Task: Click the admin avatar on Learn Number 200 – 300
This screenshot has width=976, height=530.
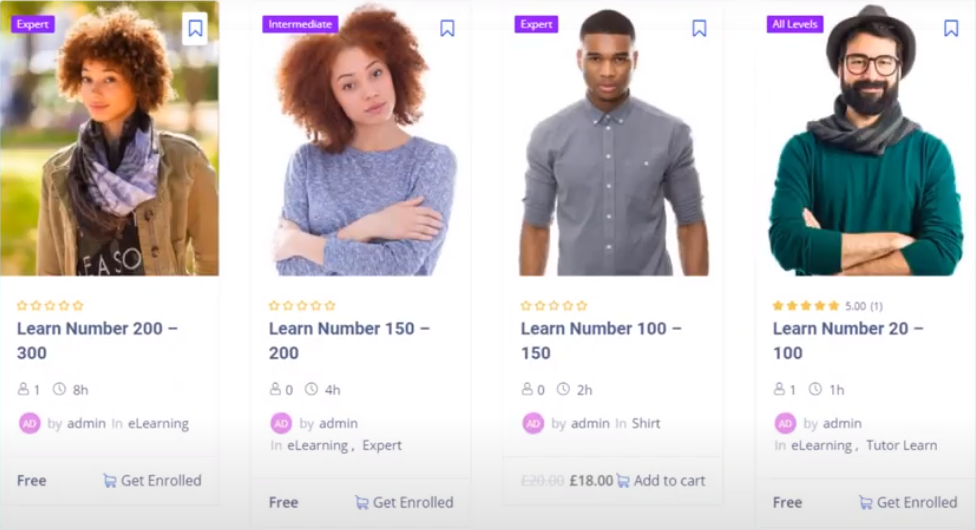Action: (29, 424)
